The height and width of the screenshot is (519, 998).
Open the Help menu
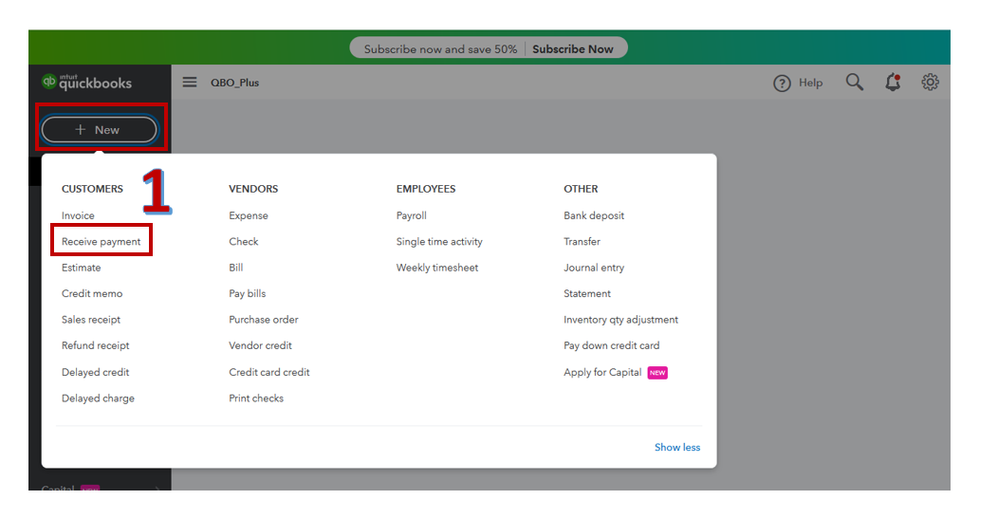click(798, 83)
